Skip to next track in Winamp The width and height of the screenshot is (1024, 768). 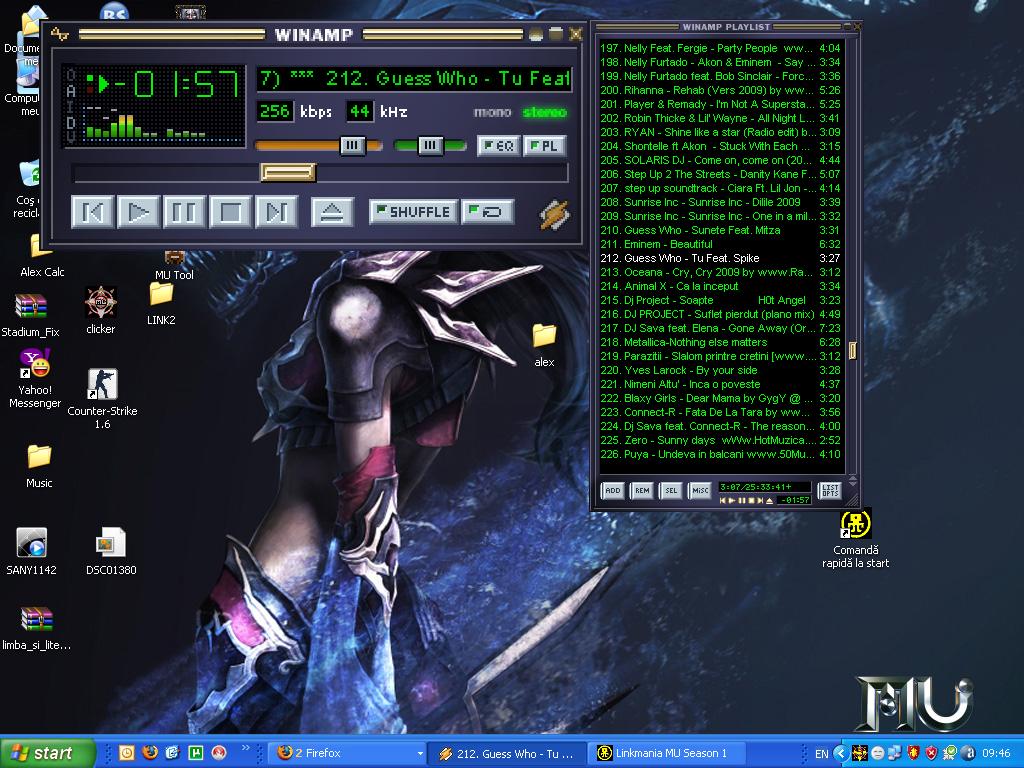coord(276,212)
